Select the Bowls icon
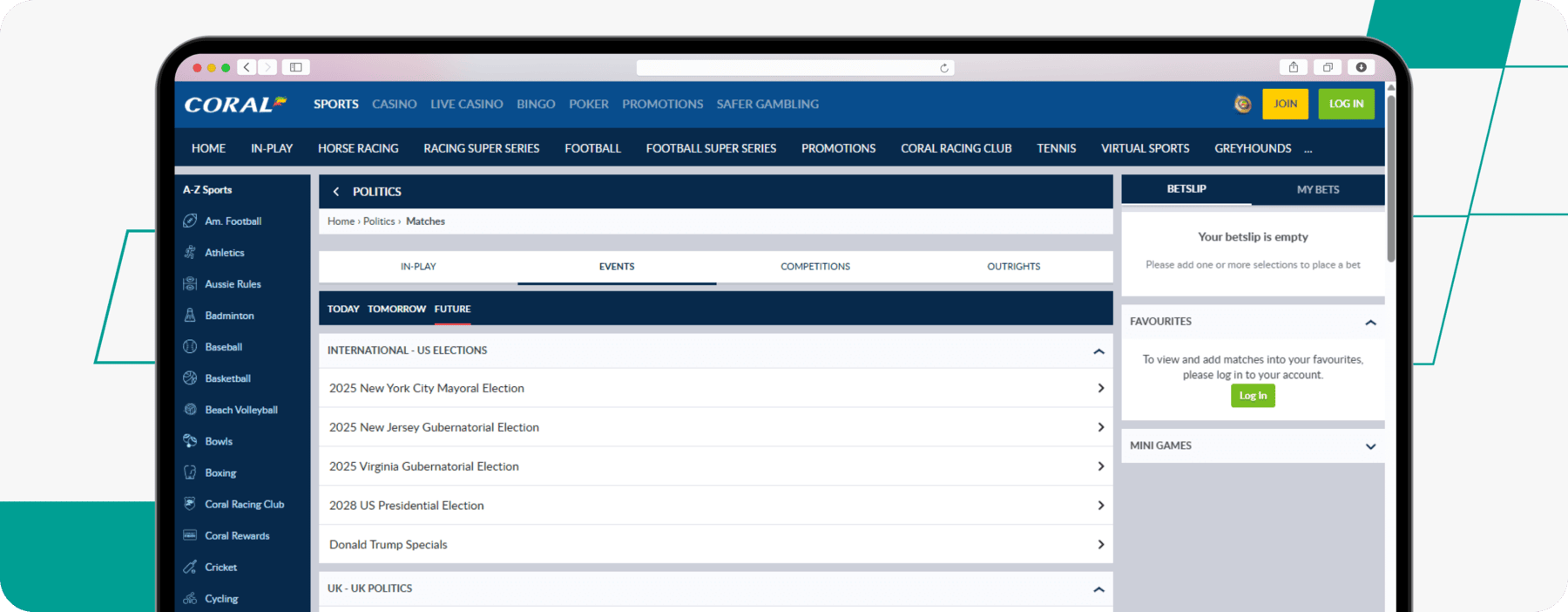The width and height of the screenshot is (1568, 612). point(190,441)
